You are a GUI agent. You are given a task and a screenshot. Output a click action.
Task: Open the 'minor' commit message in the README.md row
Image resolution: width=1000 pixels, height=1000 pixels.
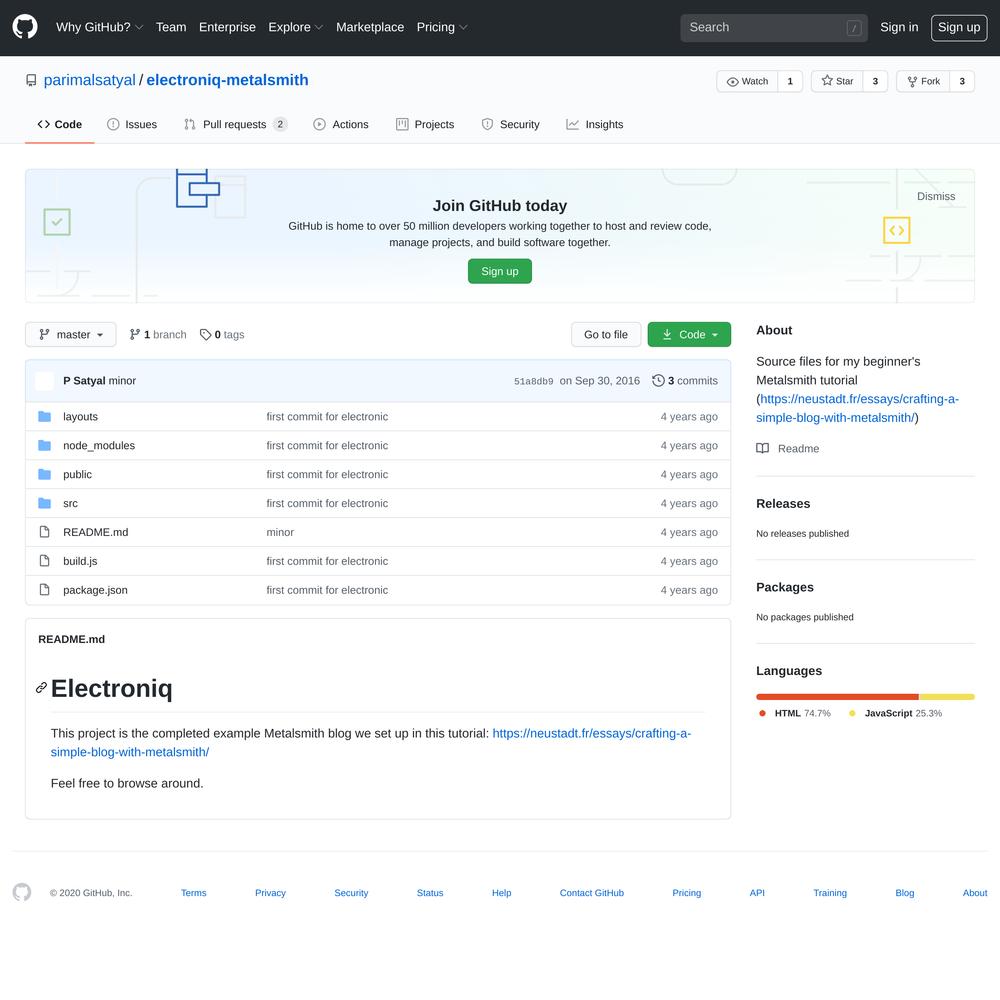[280, 532]
